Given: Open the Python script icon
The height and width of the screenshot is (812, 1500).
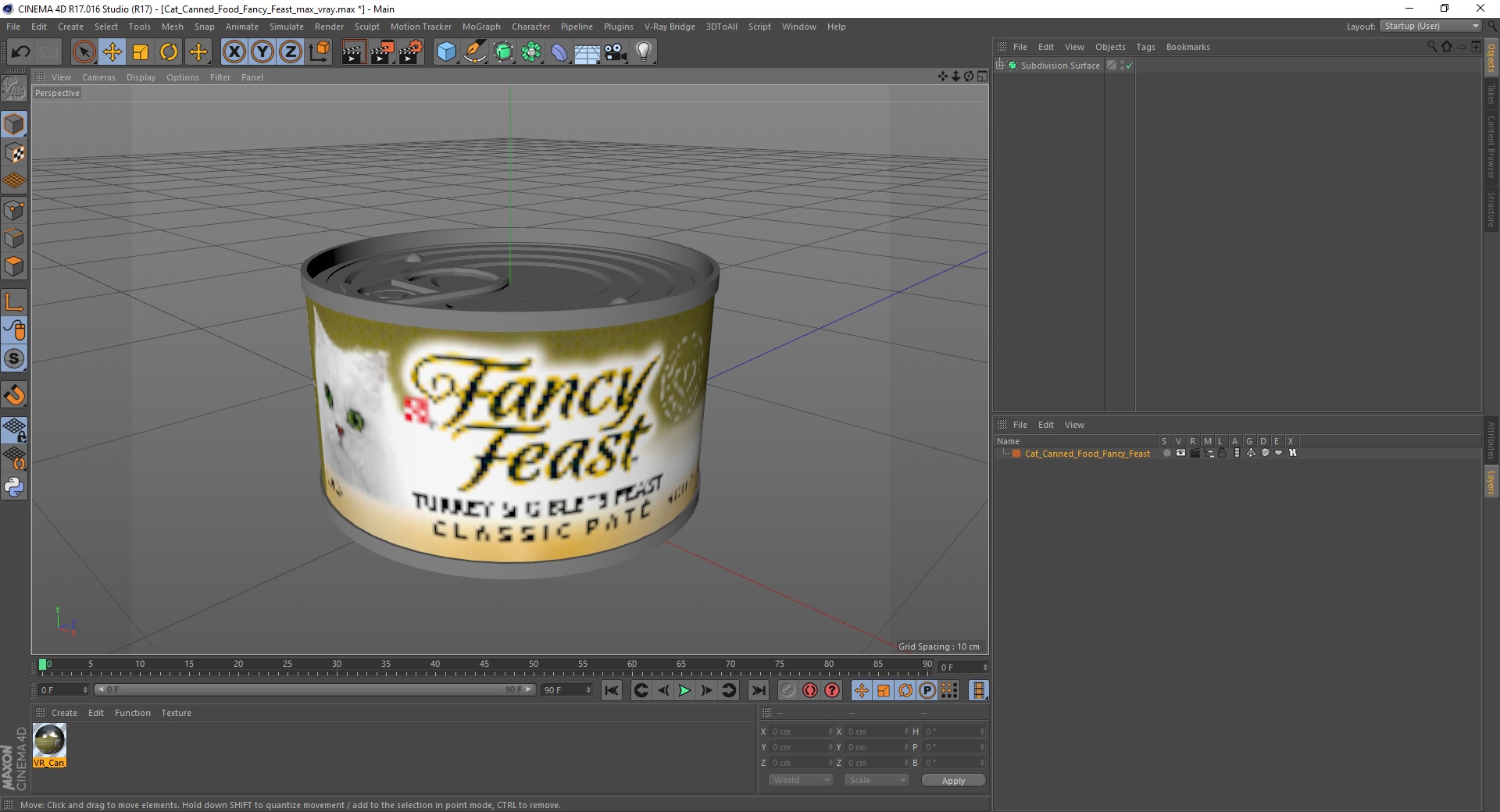Looking at the screenshot, I should tap(14, 487).
